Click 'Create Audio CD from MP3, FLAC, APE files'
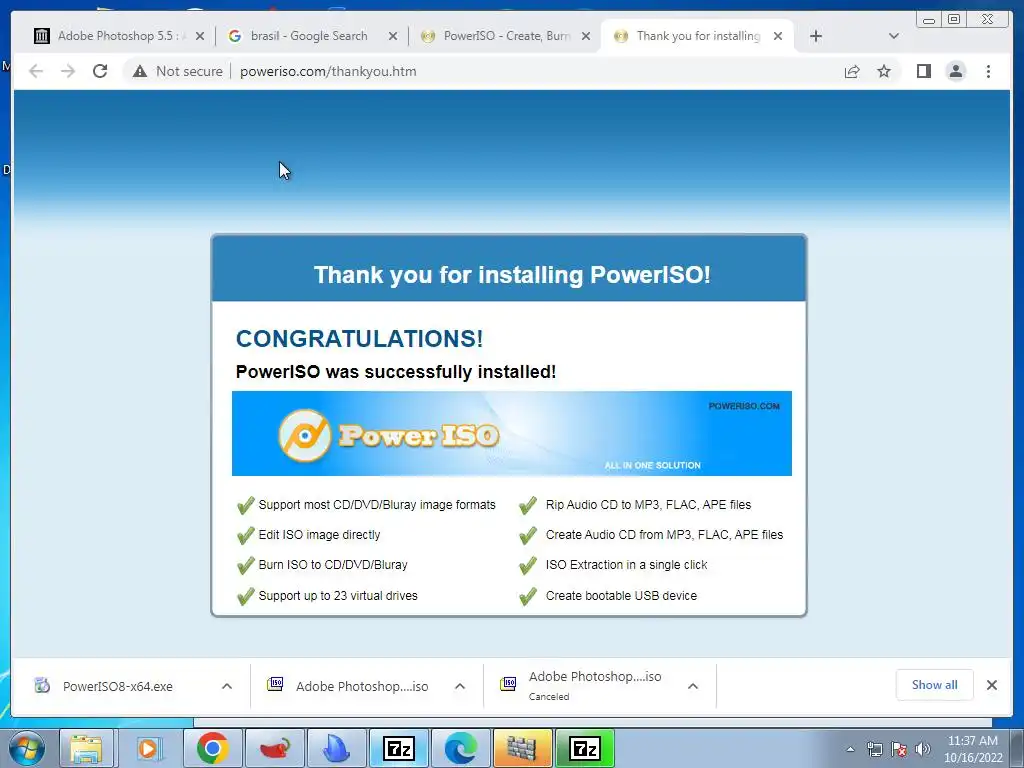The image size is (1024, 768). [x=664, y=535]
